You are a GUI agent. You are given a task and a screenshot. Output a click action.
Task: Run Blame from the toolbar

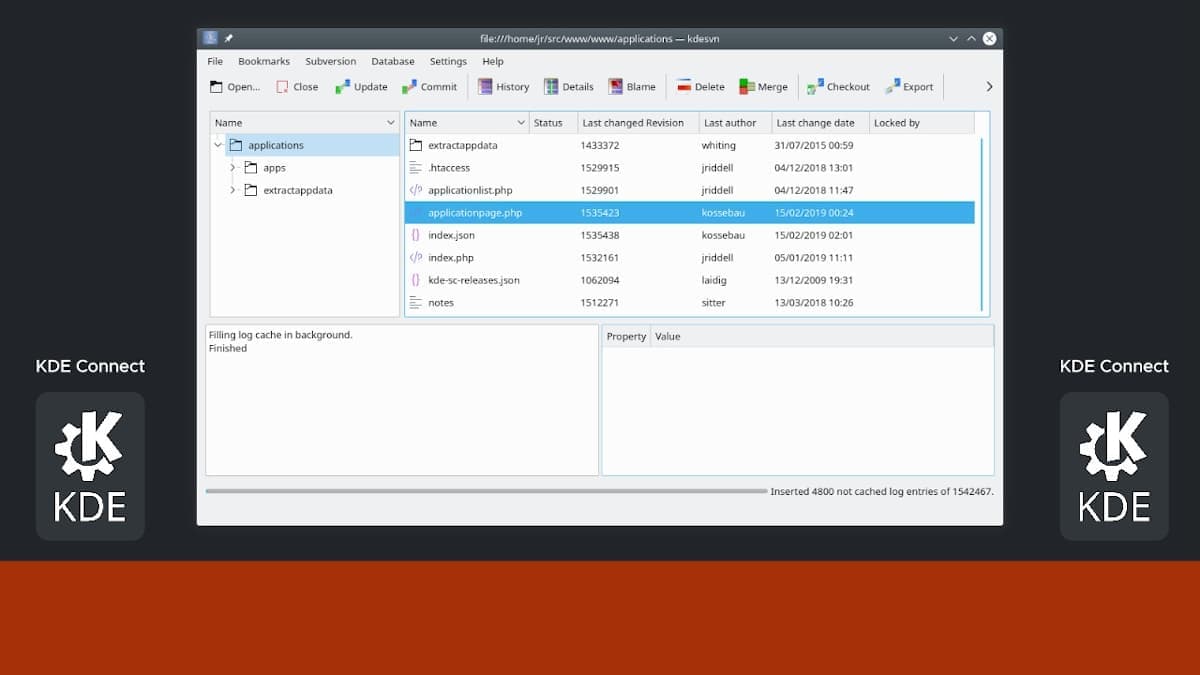(x=616, y=87)
